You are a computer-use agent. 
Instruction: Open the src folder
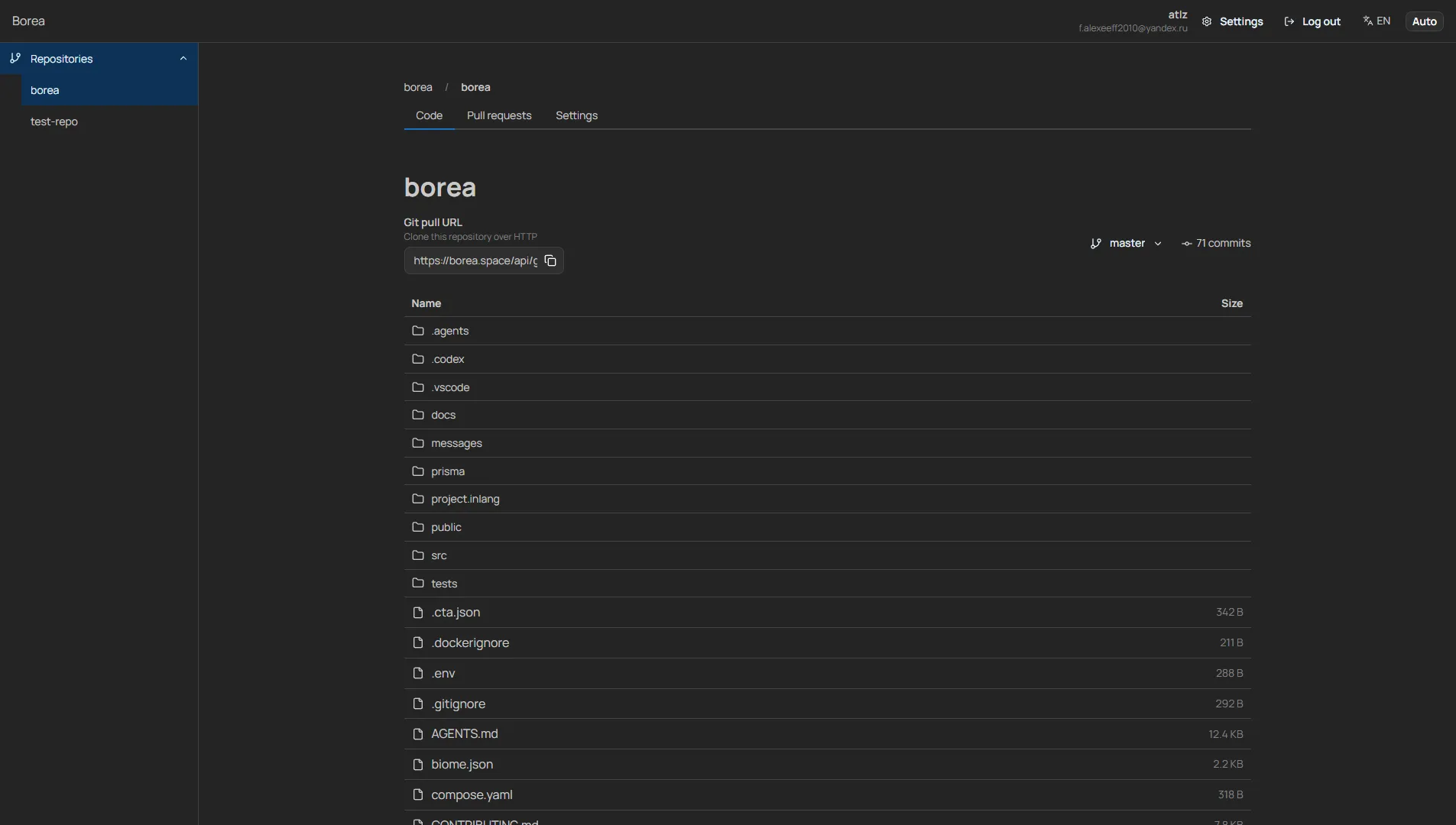click(439, 555)
